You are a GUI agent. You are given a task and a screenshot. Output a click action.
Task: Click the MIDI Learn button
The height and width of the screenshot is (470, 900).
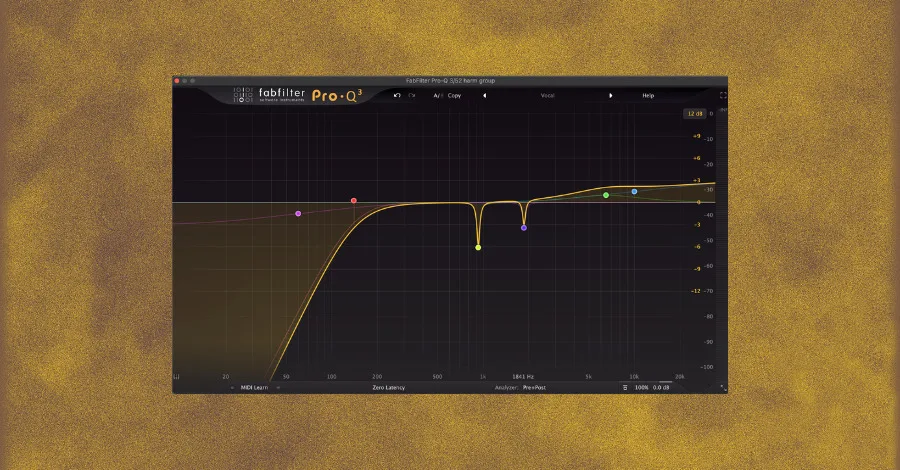pos(254,387)
